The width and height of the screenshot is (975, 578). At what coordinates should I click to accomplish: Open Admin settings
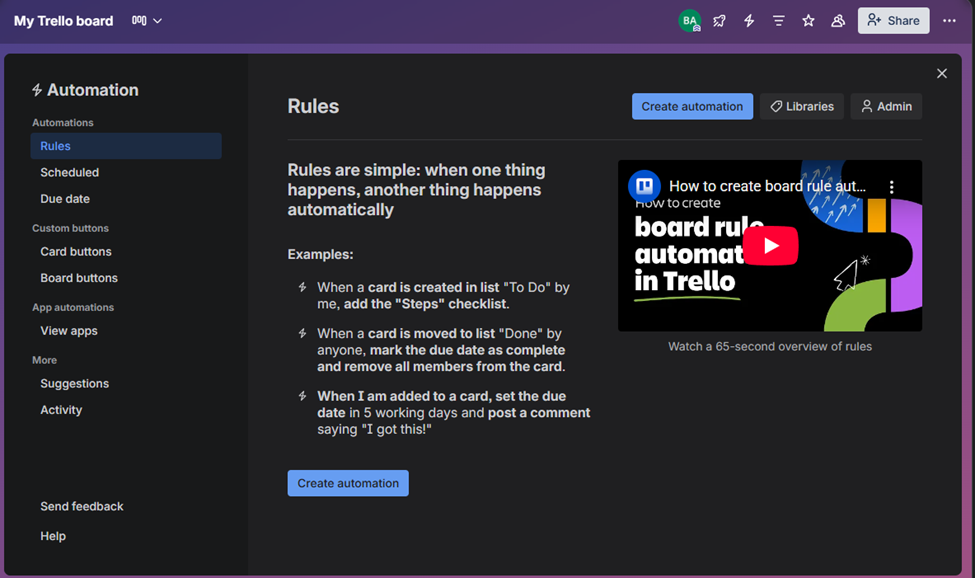[x=886, y=106]
